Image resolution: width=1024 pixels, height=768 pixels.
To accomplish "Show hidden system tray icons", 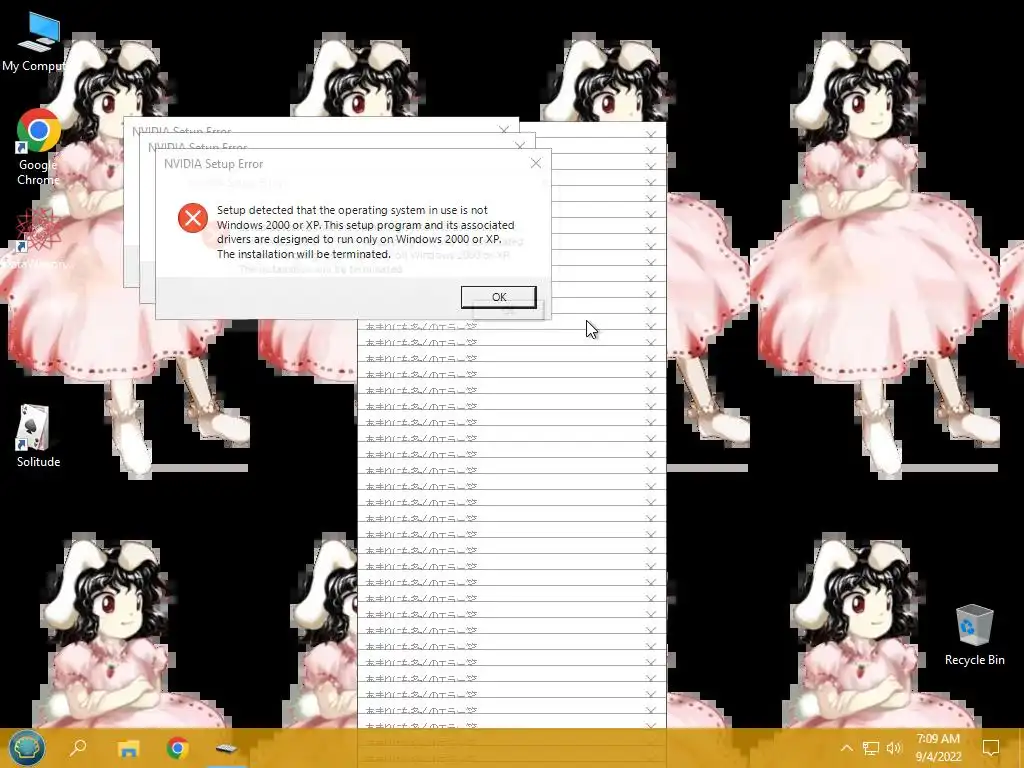I will [x=846, y=748].
